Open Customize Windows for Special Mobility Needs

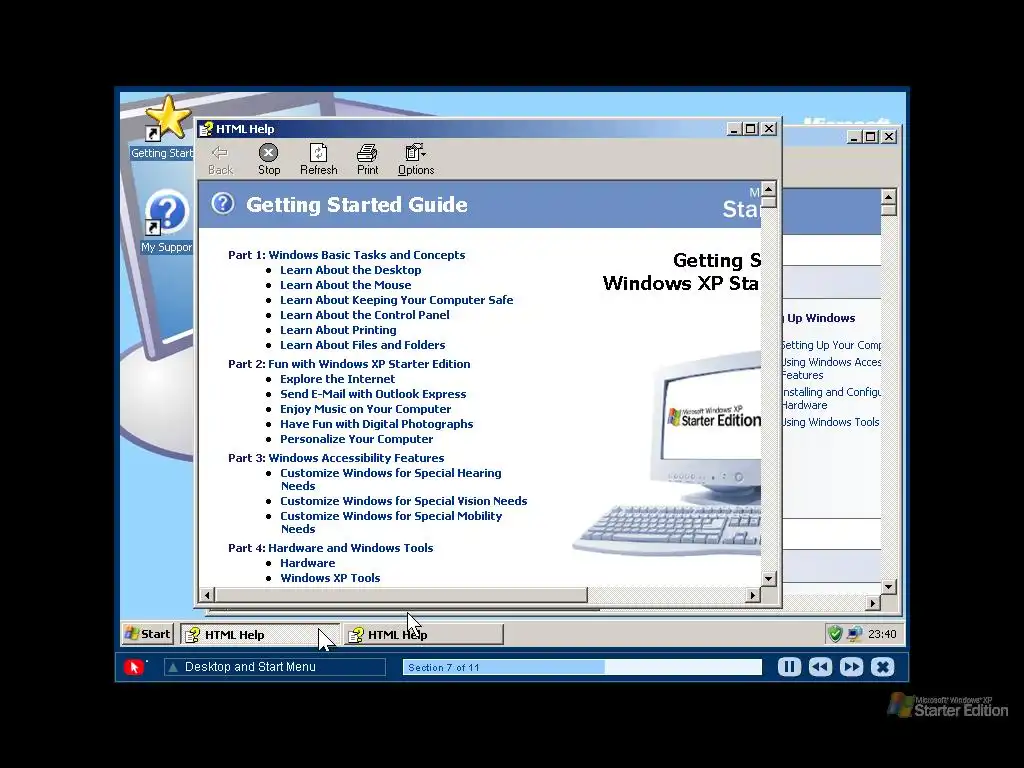[391, 522]
